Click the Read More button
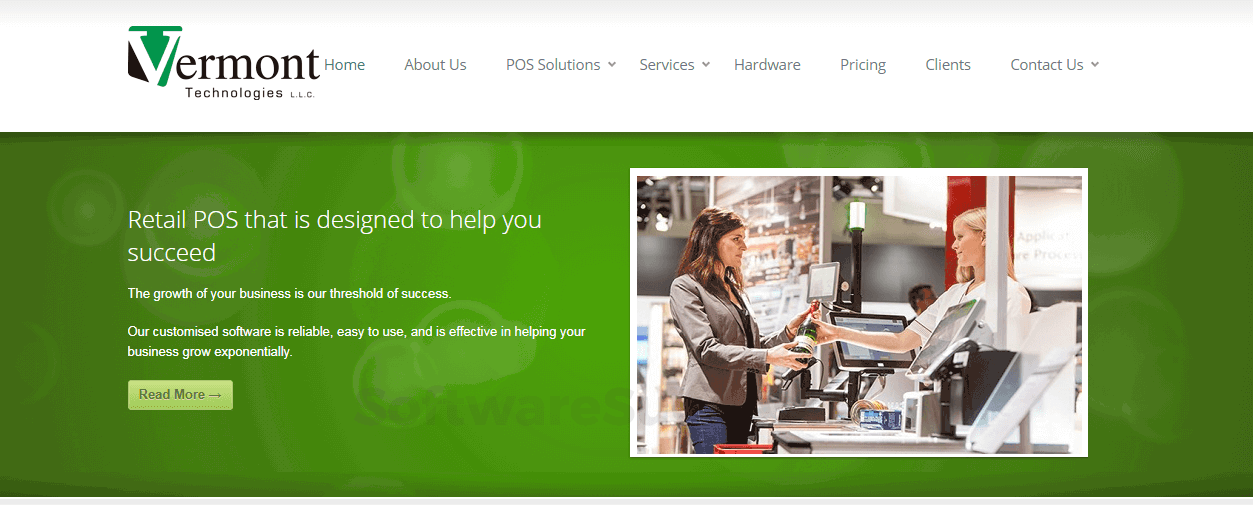 point(180,395)
